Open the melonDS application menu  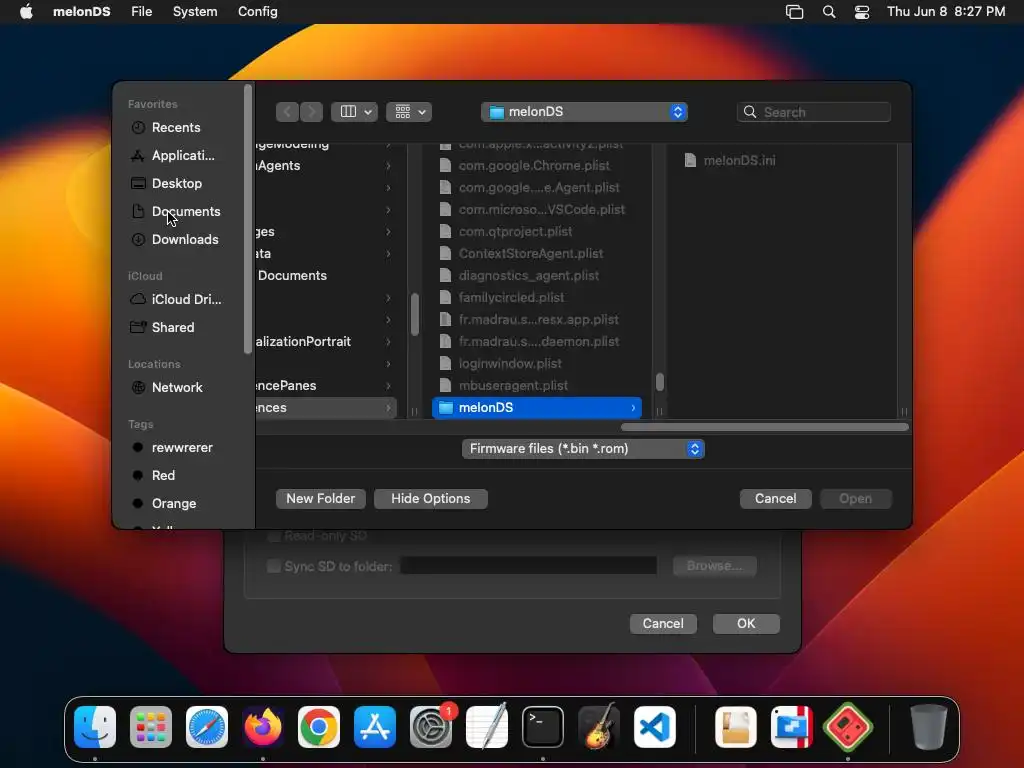[82, 12]
